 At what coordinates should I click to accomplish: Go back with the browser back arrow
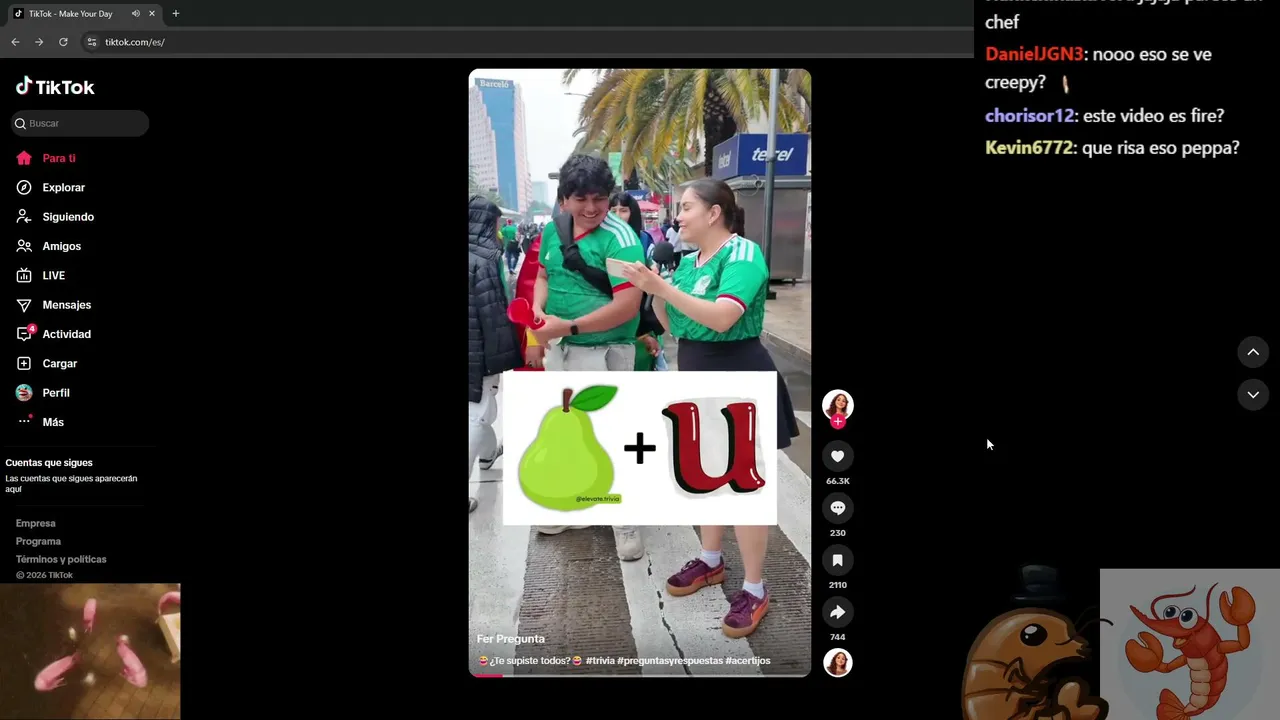tap(15, 42)
